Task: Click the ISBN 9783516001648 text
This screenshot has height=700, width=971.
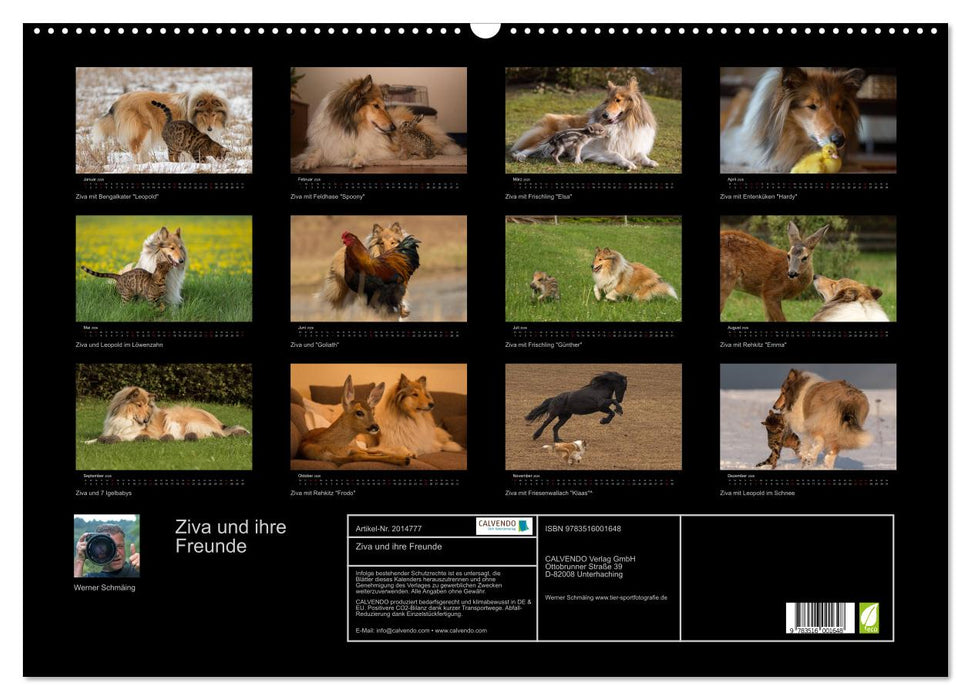Action: [583, 528]
